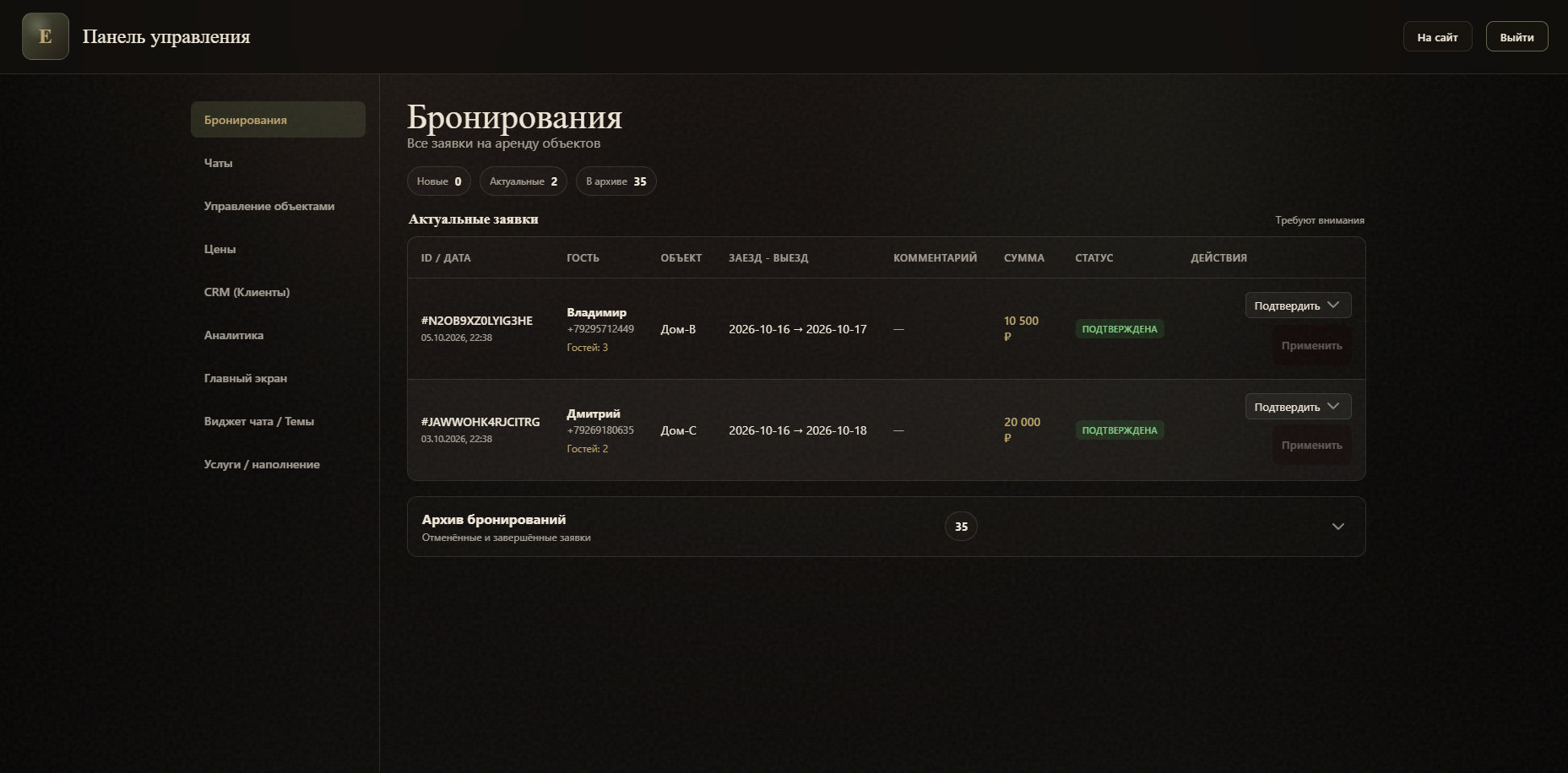Click the archive count badge 35

(961, 527)
